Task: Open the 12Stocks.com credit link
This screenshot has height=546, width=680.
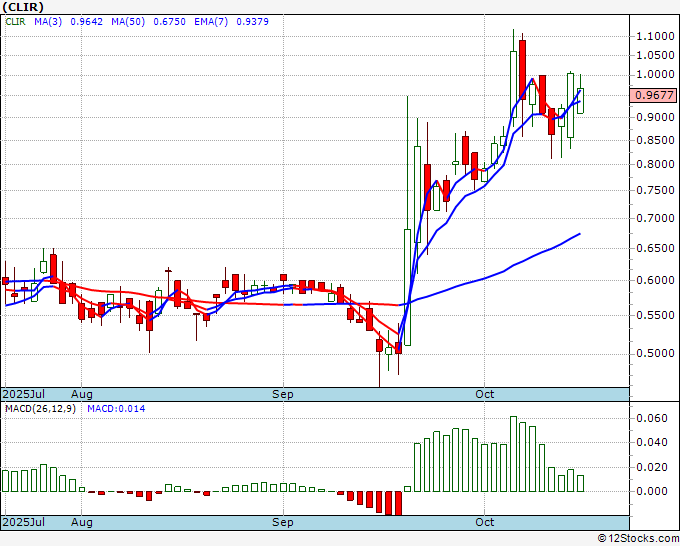Action: coord(638,539)
